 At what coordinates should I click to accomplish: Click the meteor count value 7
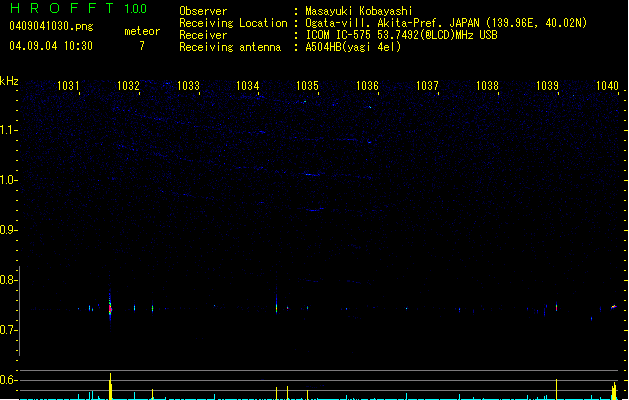coord(142,46)
